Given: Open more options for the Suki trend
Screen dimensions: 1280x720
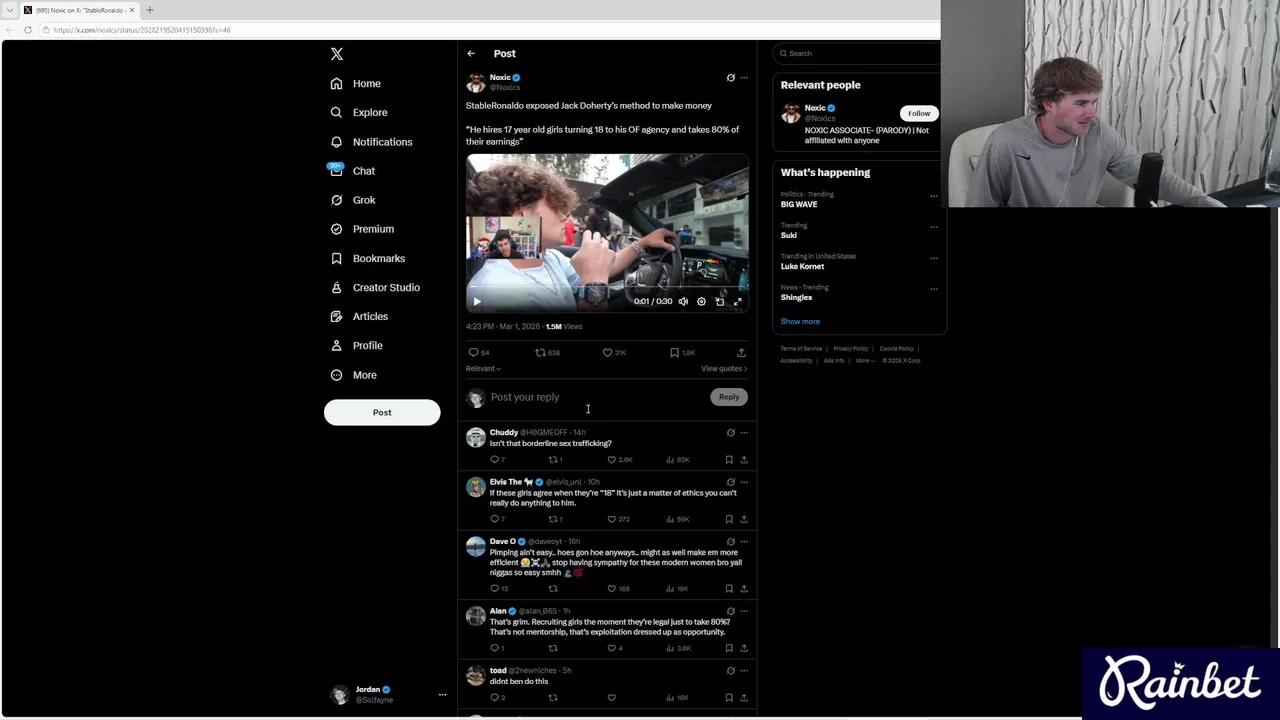Looking at the screenshot, I should point(933,227).
